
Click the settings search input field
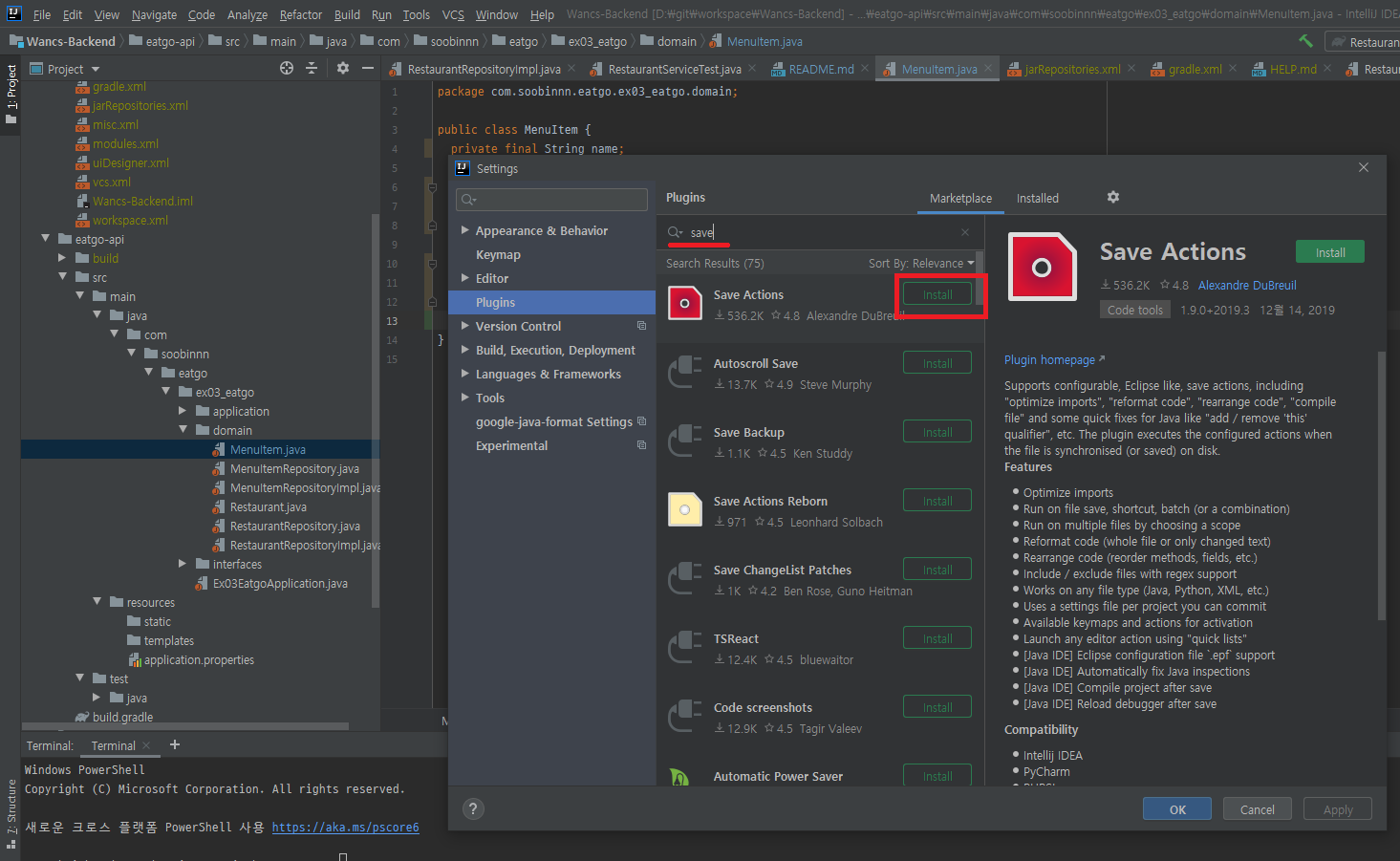(551, 200)
